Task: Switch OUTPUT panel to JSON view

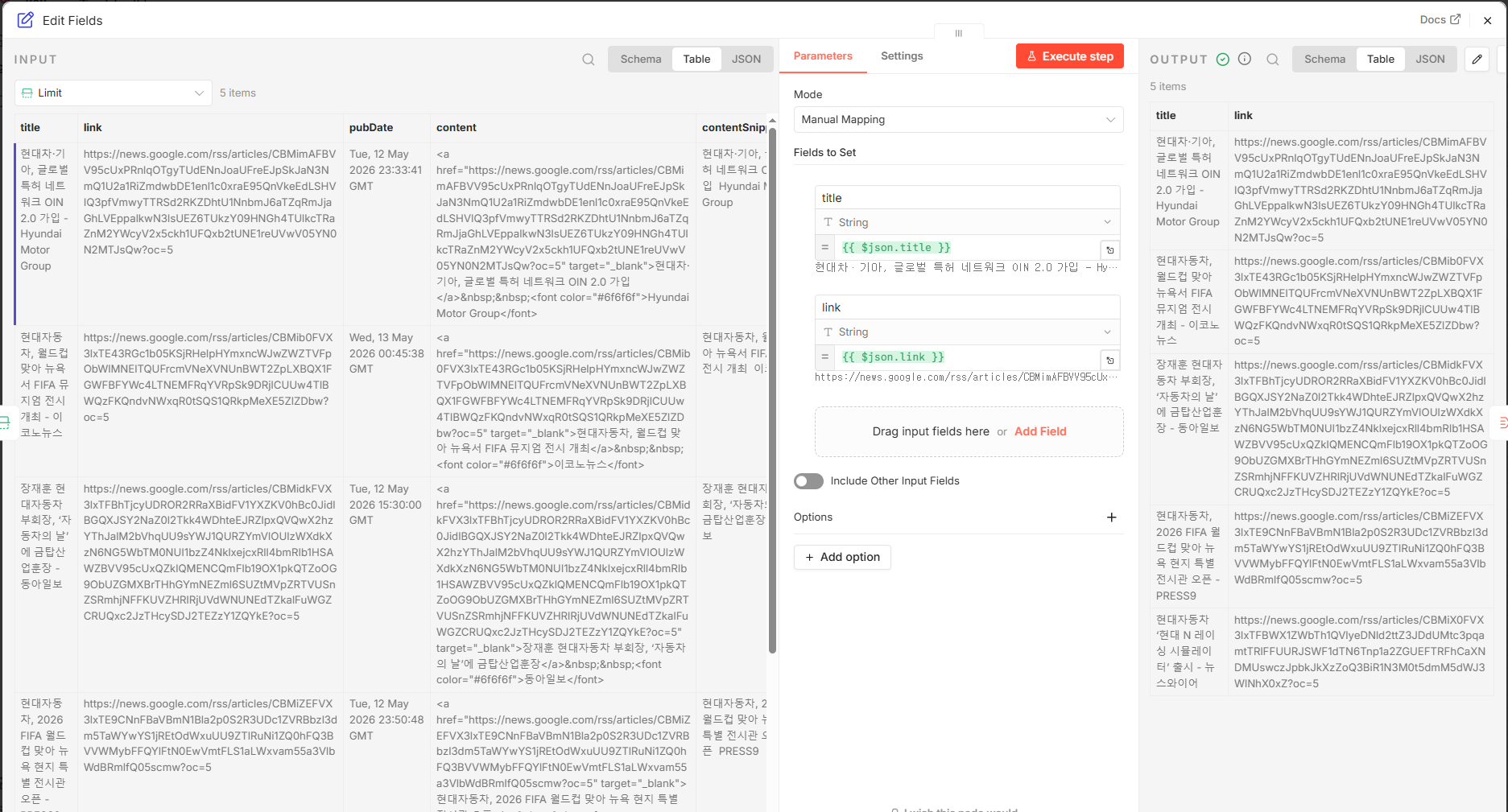Action: pos(1430,60)
